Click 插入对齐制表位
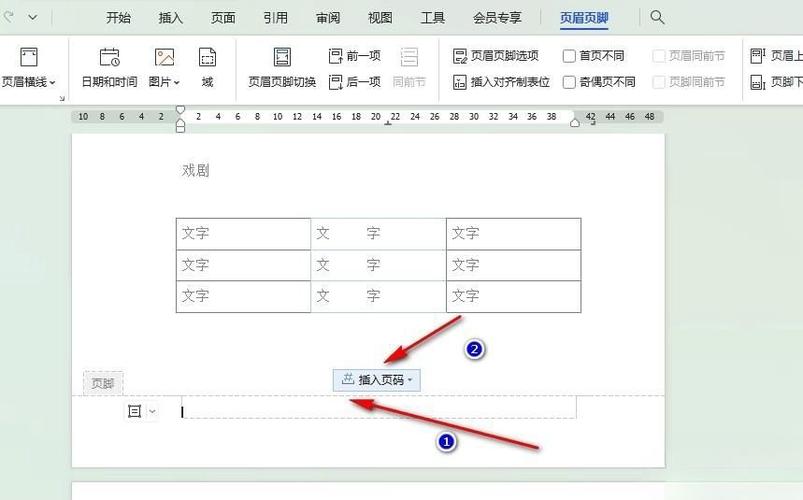The width and height of the screenshot is (803, 500). [501, 81]
